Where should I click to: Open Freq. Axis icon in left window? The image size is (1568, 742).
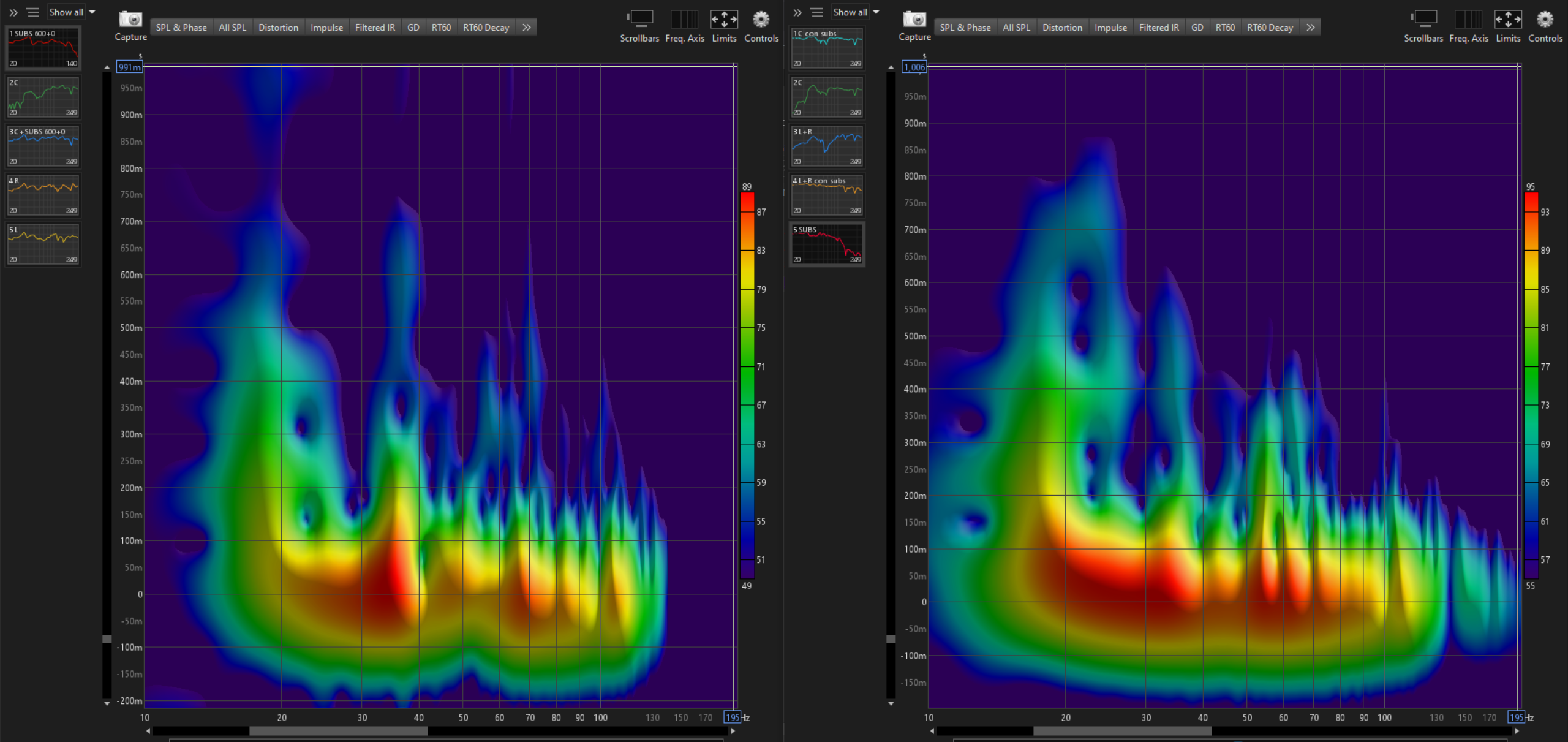click(x=684, y=20)
